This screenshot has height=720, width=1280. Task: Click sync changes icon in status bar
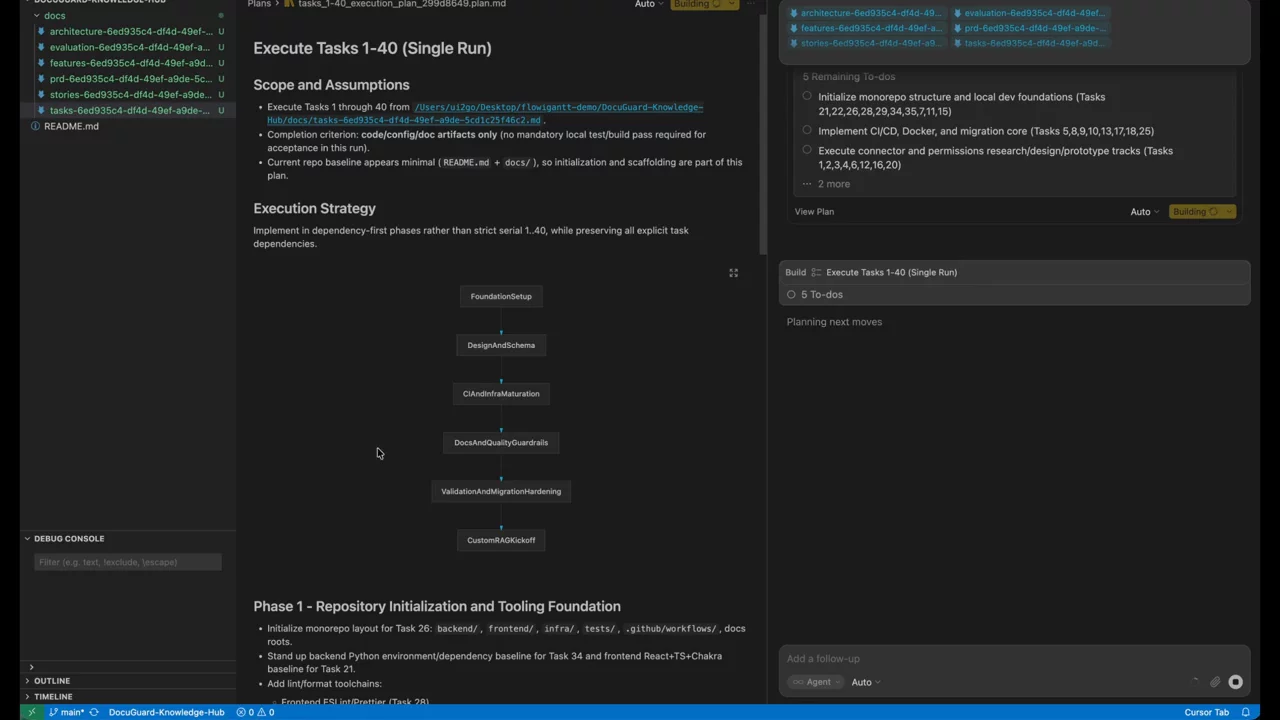pos(95,712)
